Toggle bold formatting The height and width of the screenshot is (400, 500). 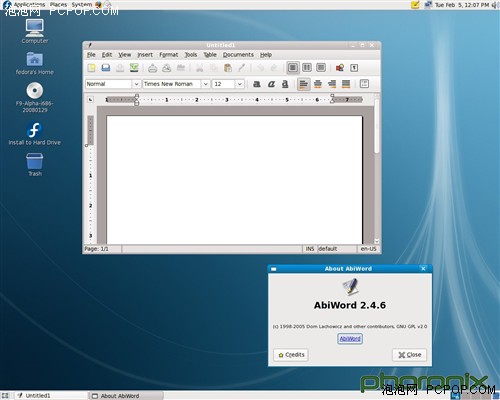point(257,84)
